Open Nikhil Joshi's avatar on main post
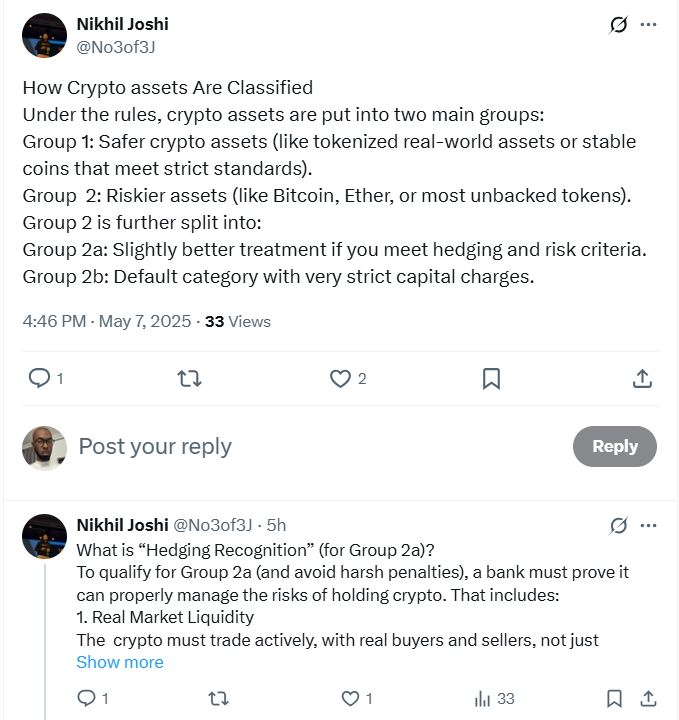Image resolution: width=679 pixels, height=720 pixels. click(x=44, y=35)
